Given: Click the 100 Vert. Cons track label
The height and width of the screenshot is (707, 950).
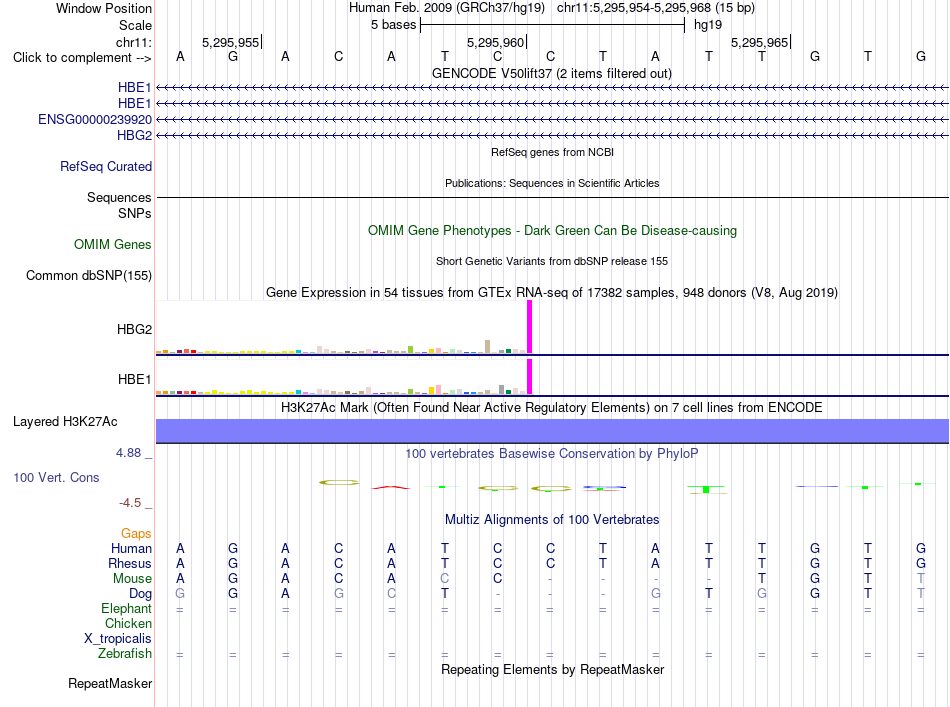Looking at the screenshot, I should [56, 477].
